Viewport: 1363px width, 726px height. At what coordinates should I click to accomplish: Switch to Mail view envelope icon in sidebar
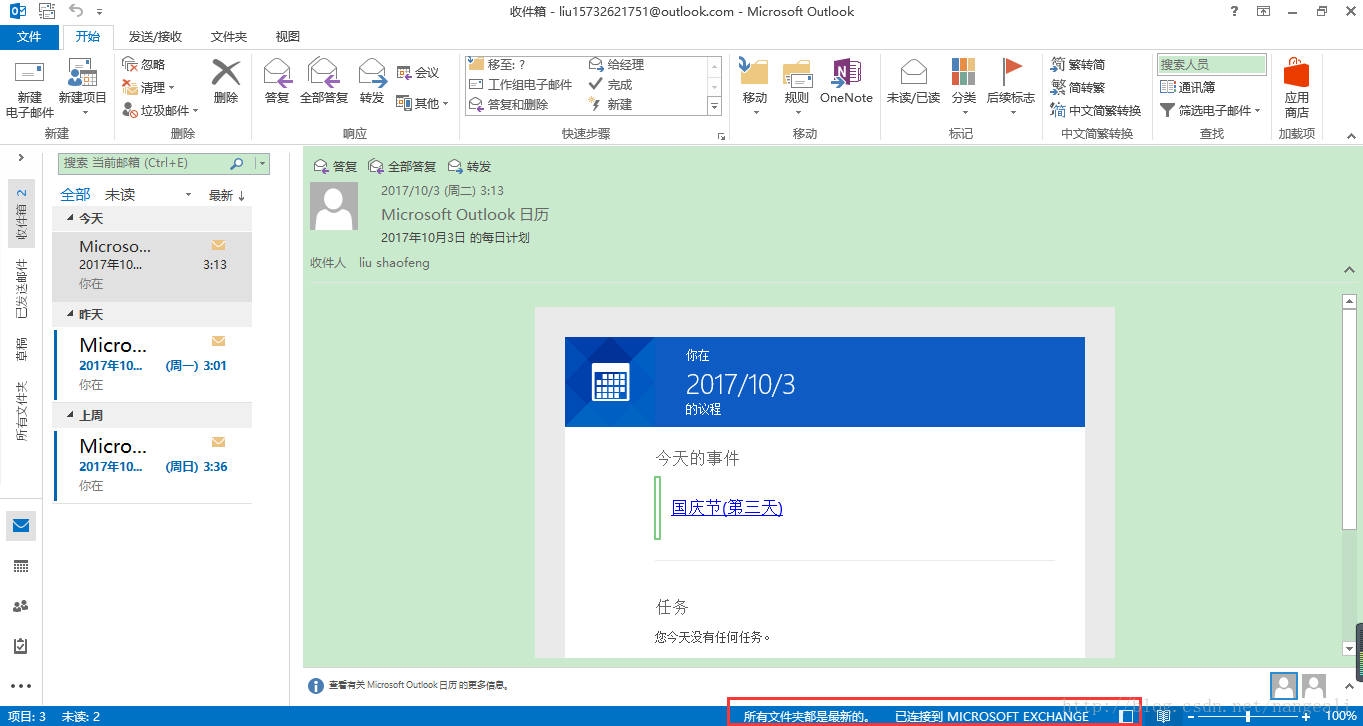click(21, 526)
